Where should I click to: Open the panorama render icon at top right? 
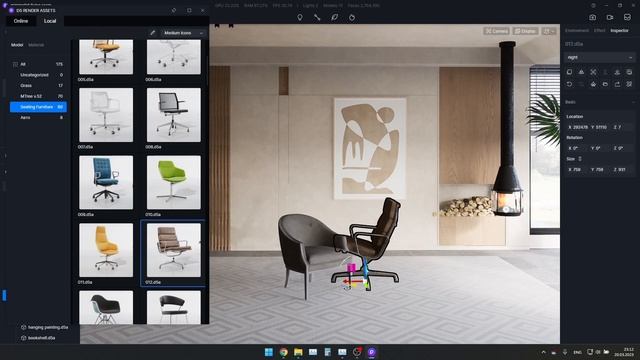(x=627, y=18)
